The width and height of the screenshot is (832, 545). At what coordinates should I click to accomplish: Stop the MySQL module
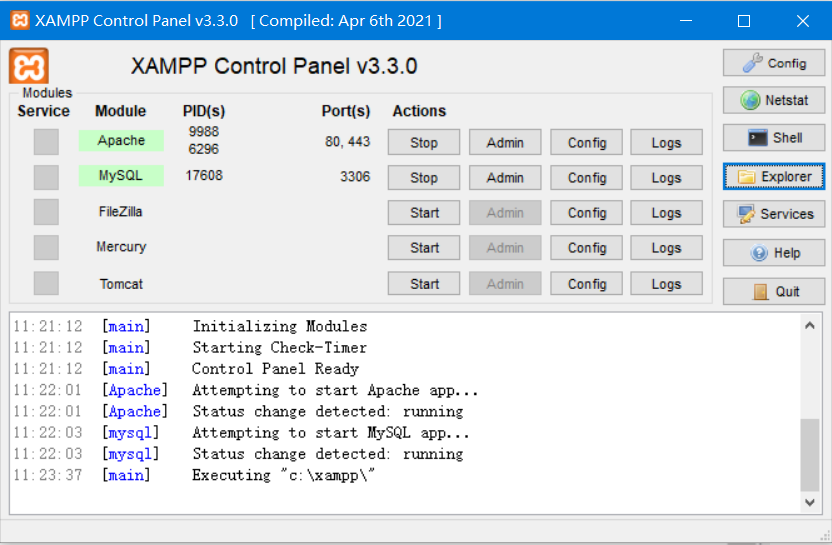tap(423, 177)
